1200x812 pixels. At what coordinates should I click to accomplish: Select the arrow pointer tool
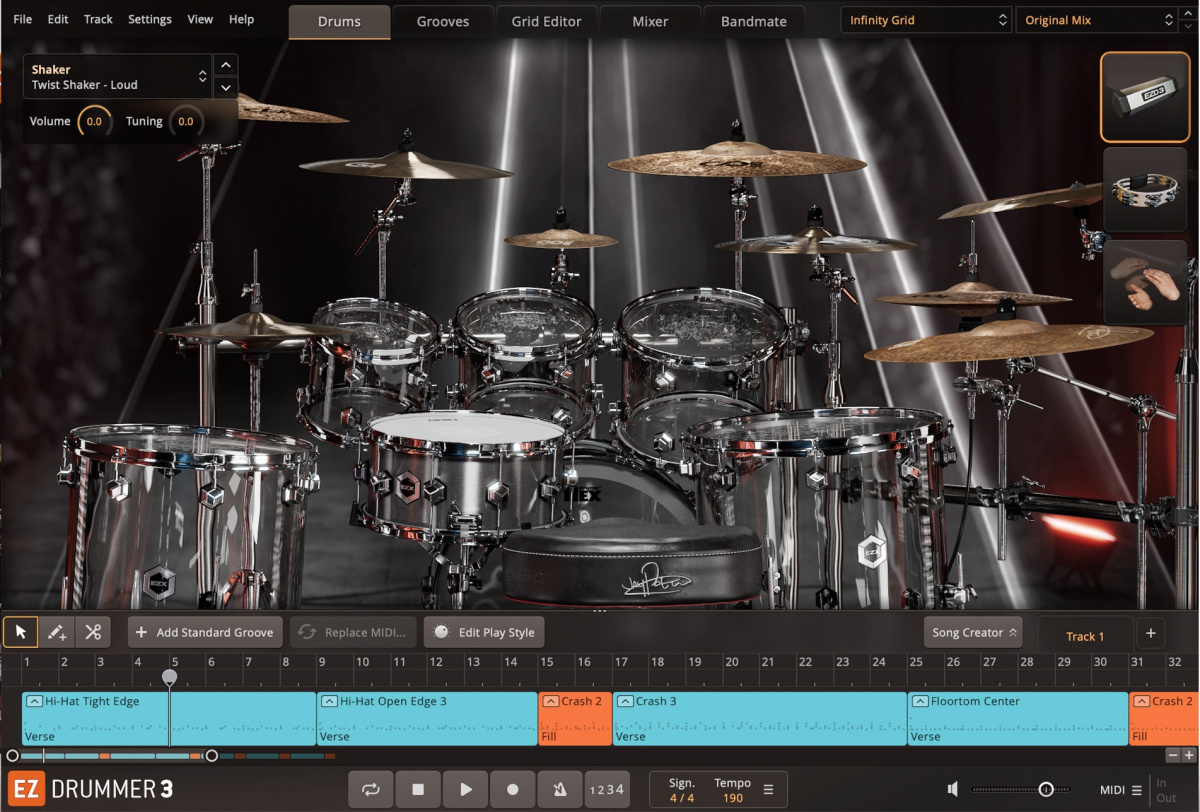coord(20,632)
